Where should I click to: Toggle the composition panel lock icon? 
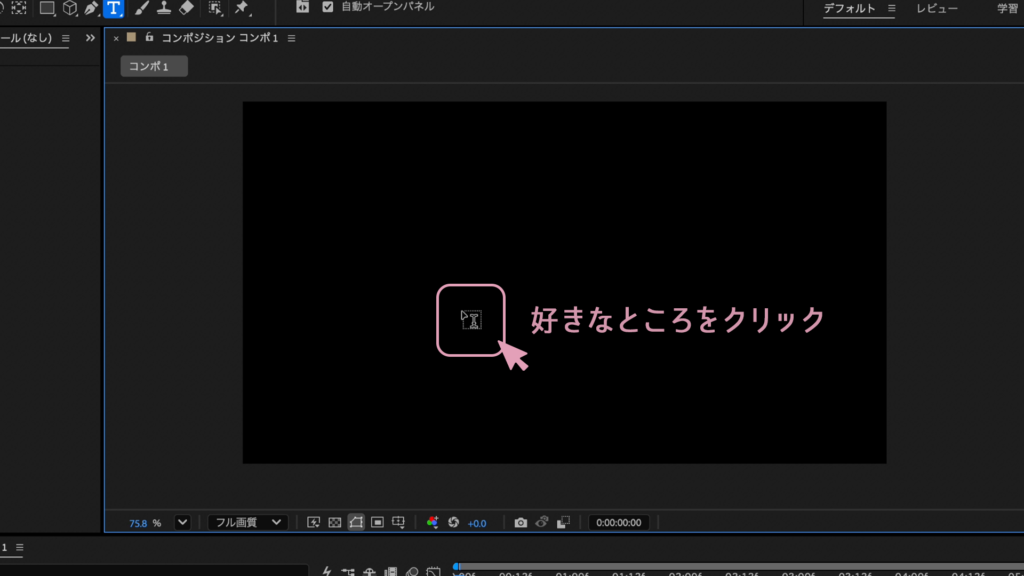point(150,37)
